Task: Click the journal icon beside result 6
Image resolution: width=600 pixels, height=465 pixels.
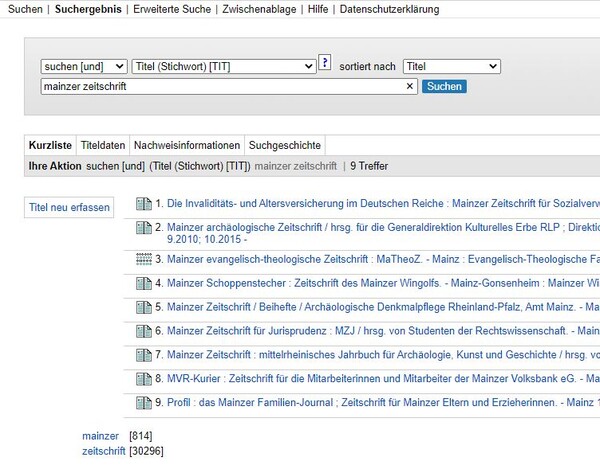Action: 144,331
